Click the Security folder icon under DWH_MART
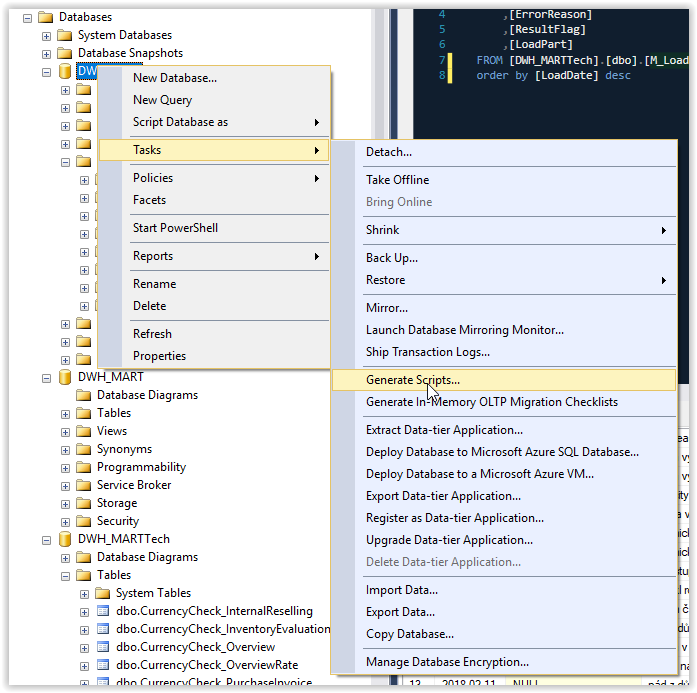Screen dimensions: 697x693 pyautogui.click(x=84, y=521)
